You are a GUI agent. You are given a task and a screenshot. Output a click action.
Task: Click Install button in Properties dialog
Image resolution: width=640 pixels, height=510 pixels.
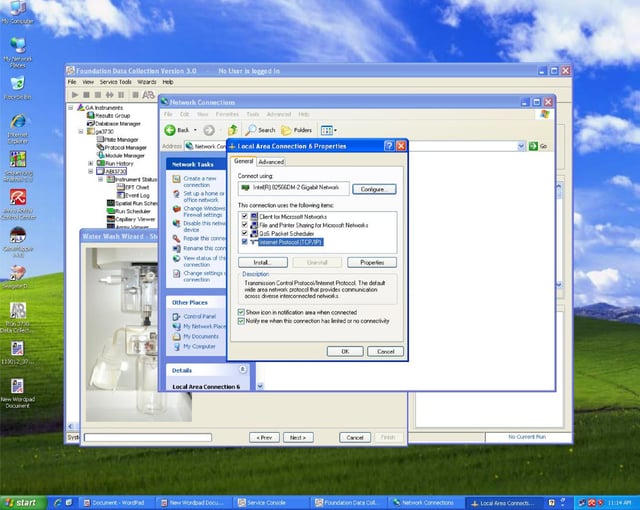click(x=262, y=262)
